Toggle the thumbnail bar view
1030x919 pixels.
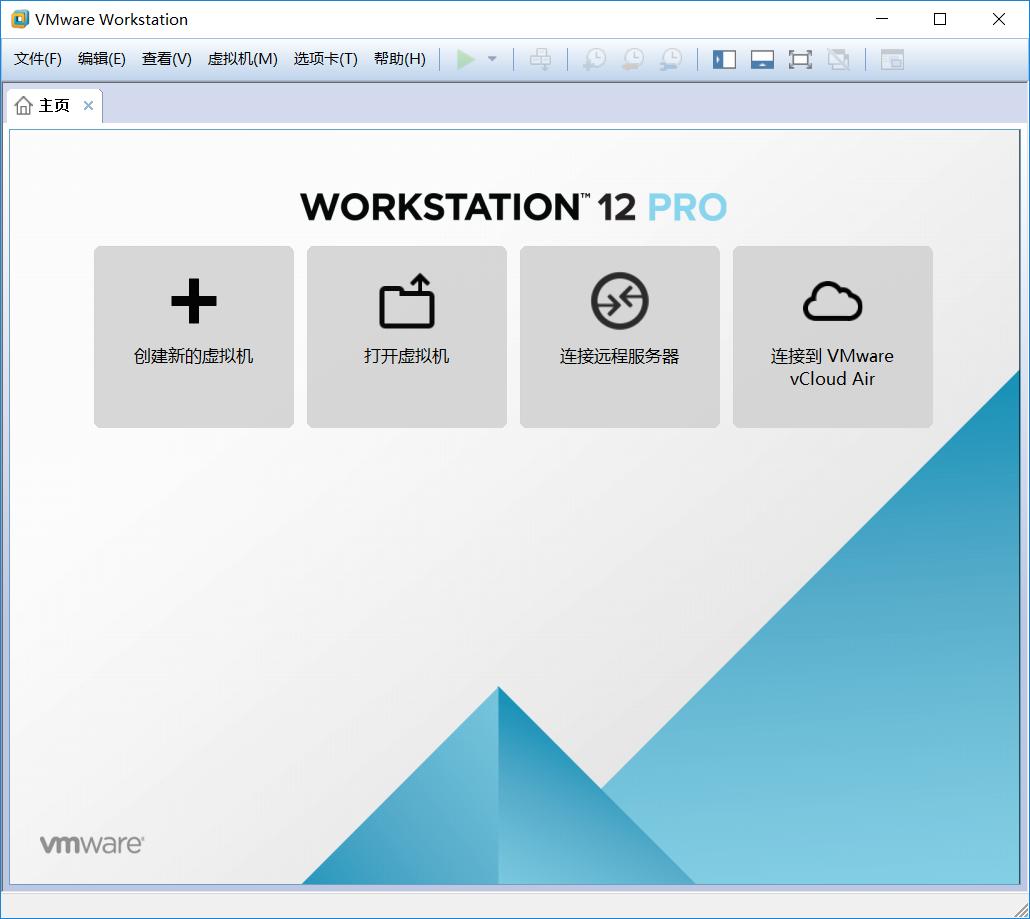coord(762,59)
